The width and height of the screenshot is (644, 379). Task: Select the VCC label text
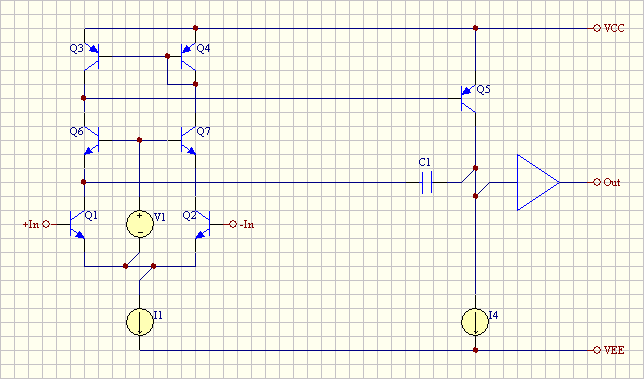614,28
